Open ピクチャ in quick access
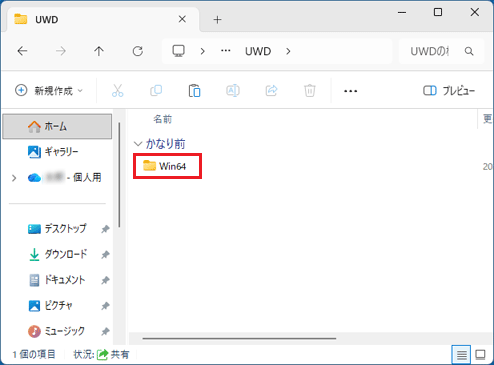The height and width of the screenshot is (365, 494). click(x=51, y=305)
